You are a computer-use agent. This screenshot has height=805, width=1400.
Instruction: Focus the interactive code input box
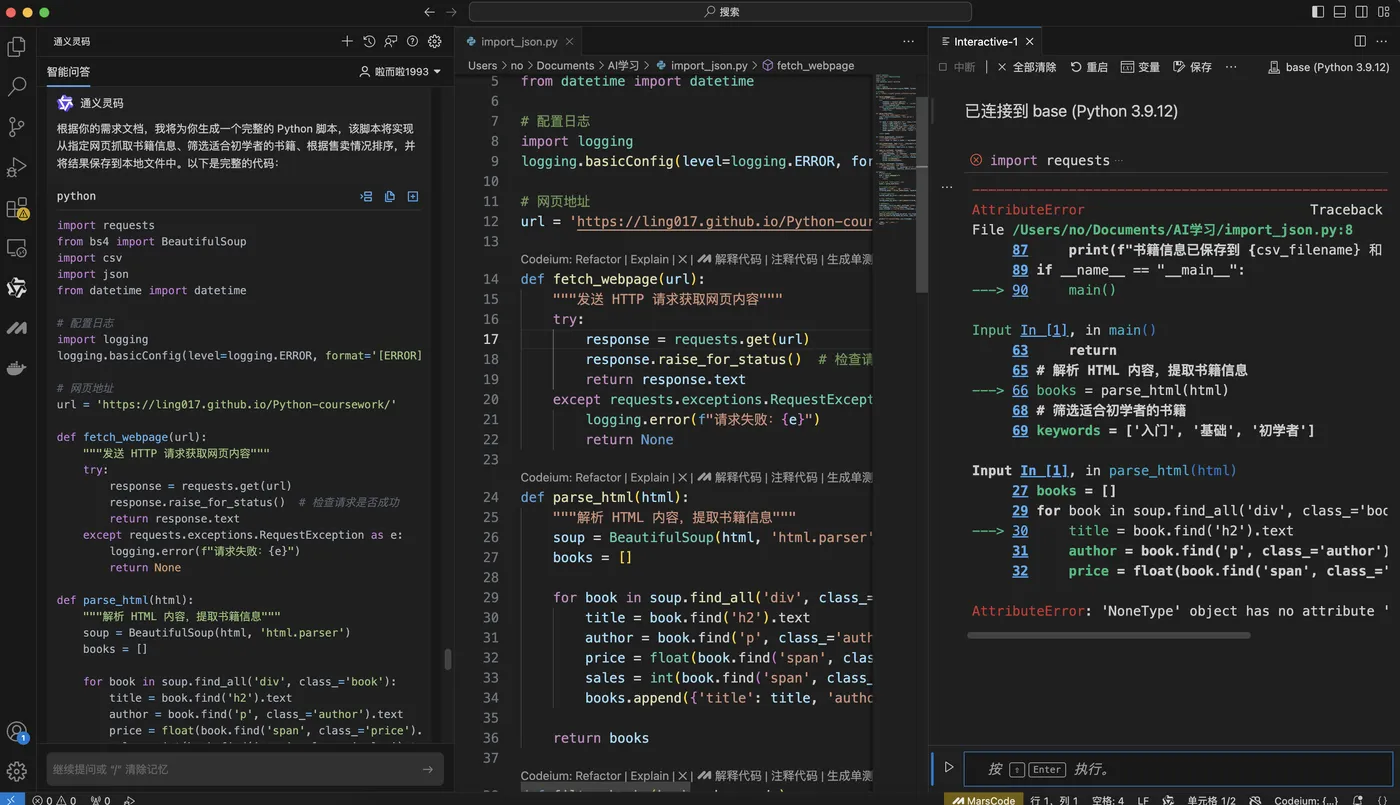(1177, 769)
